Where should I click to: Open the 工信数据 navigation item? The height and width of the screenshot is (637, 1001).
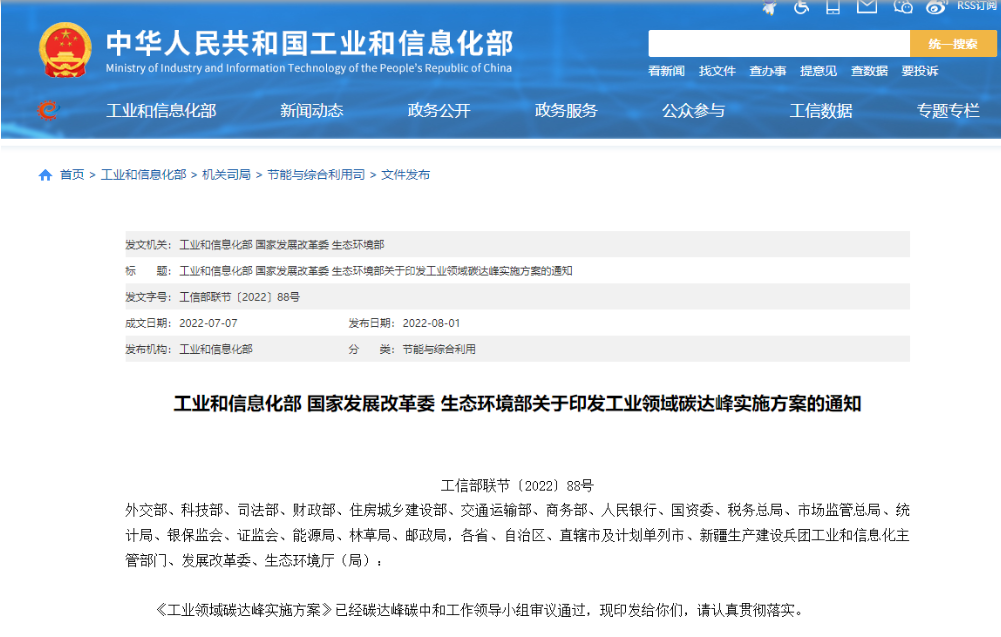[x=821, y=111]
